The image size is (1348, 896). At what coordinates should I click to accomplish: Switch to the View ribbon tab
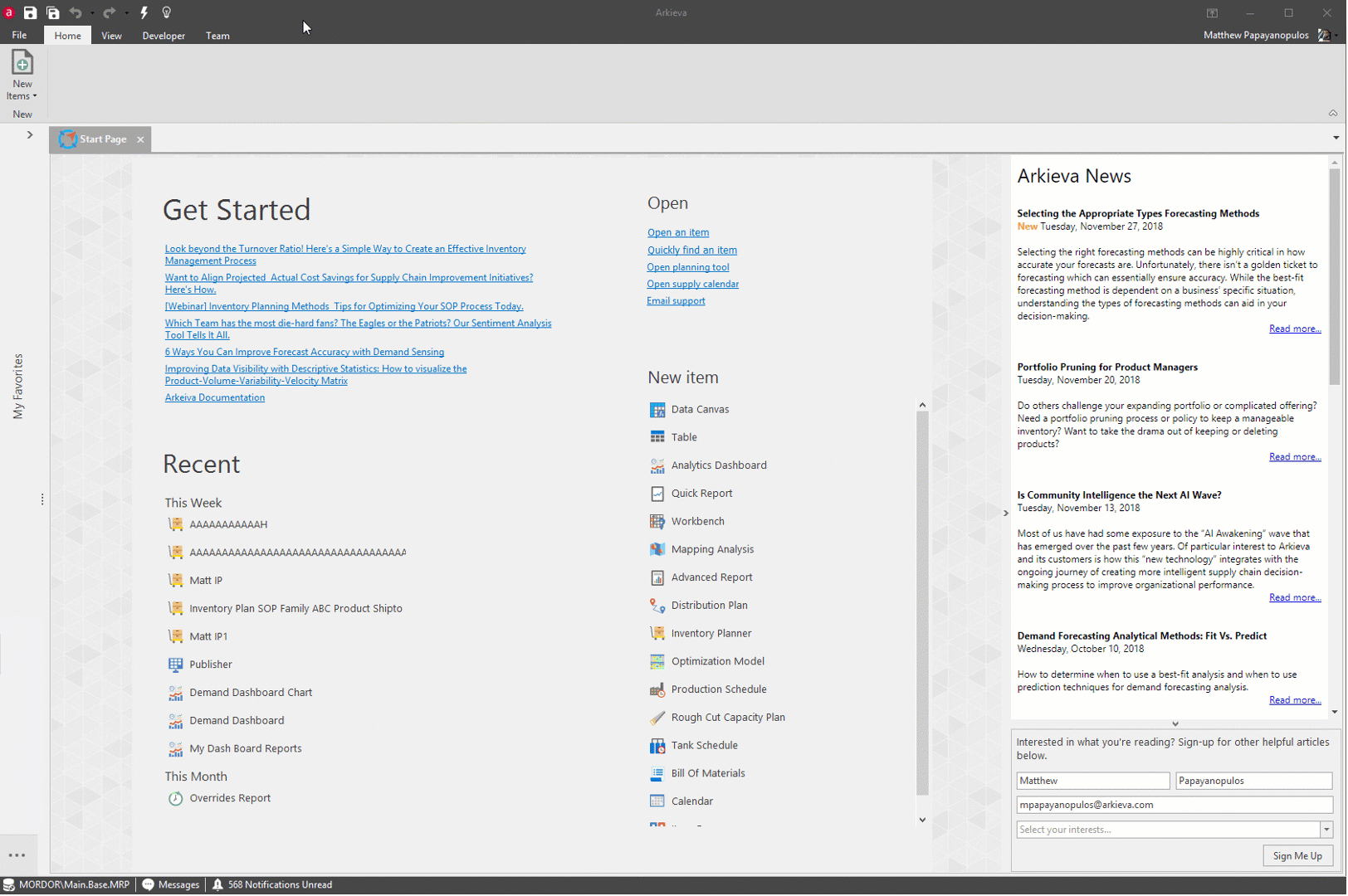pos(111,36)
